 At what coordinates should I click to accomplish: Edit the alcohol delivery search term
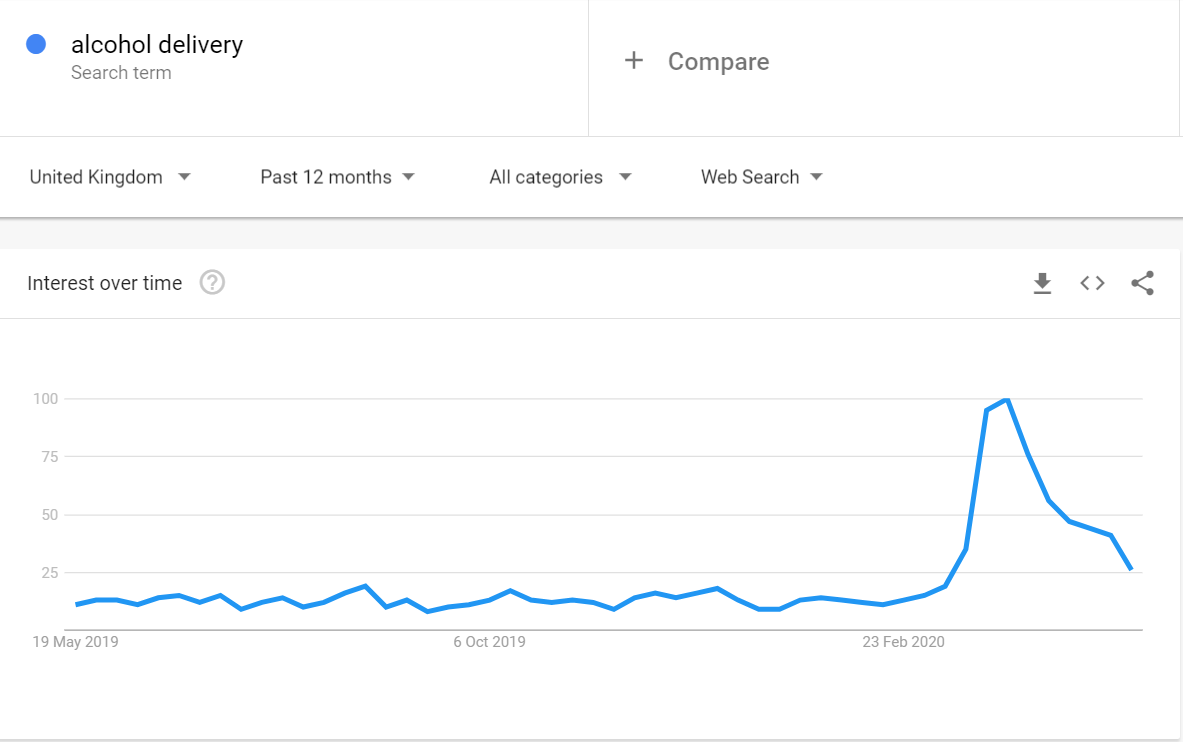(157, 45)
